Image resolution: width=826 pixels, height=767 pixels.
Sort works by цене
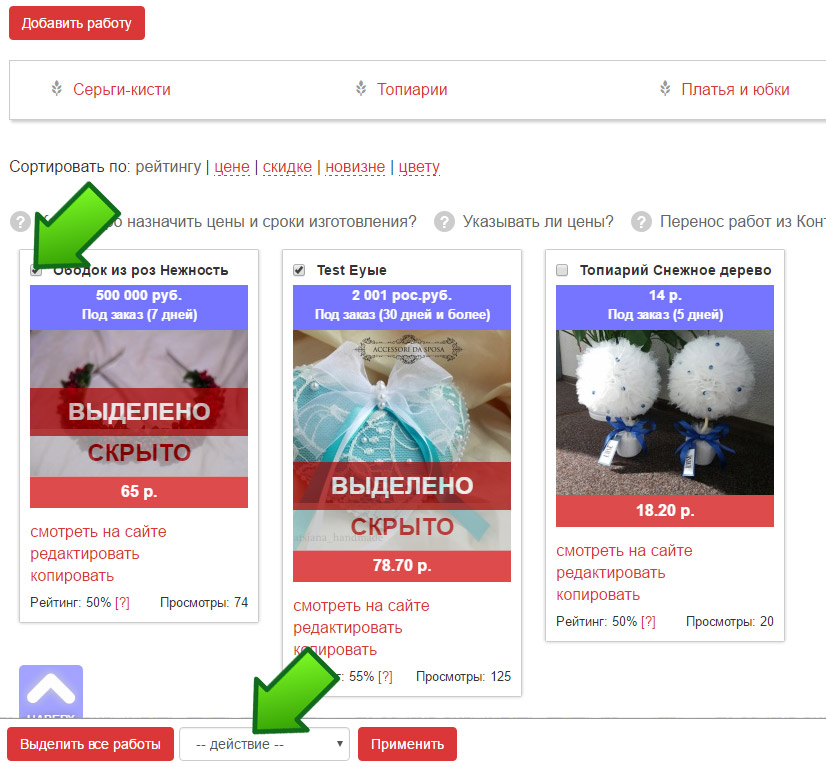click(232, 166)
